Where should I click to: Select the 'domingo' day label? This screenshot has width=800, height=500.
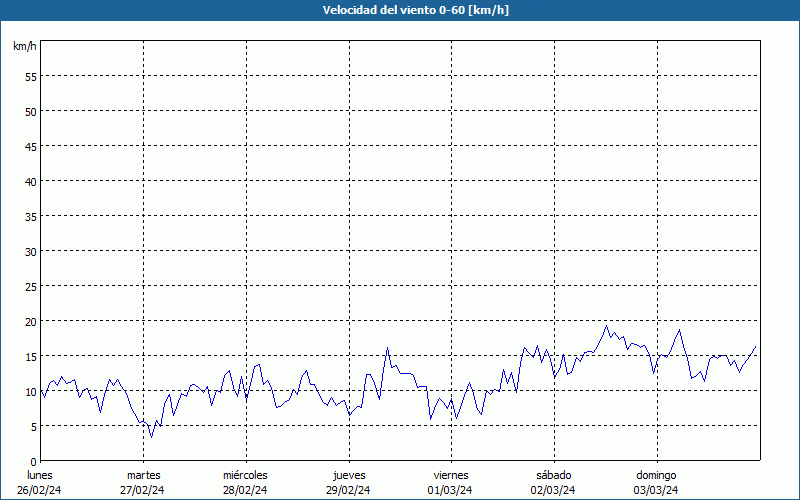pyautogui.click(x=656, y=475)
